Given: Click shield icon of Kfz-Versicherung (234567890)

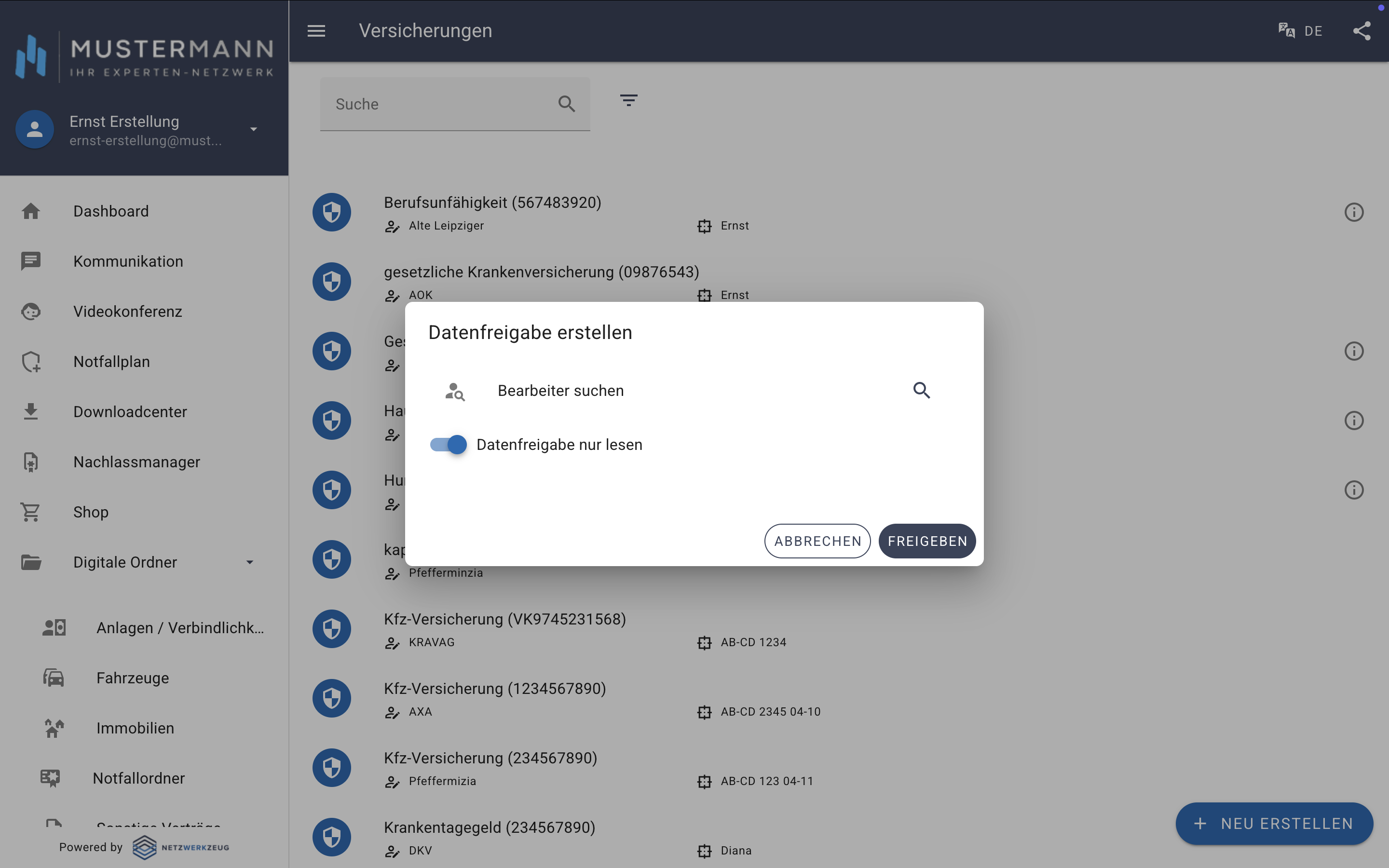Looking at the screenshot, I should (x=332, y=768).
